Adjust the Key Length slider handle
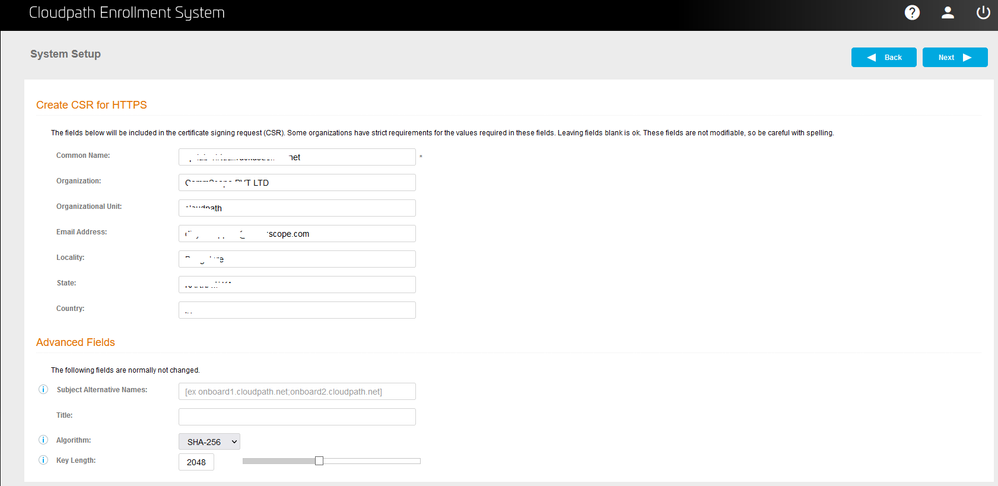The width and height of the screenshot is (998, 486). click(x=319, y=461)
